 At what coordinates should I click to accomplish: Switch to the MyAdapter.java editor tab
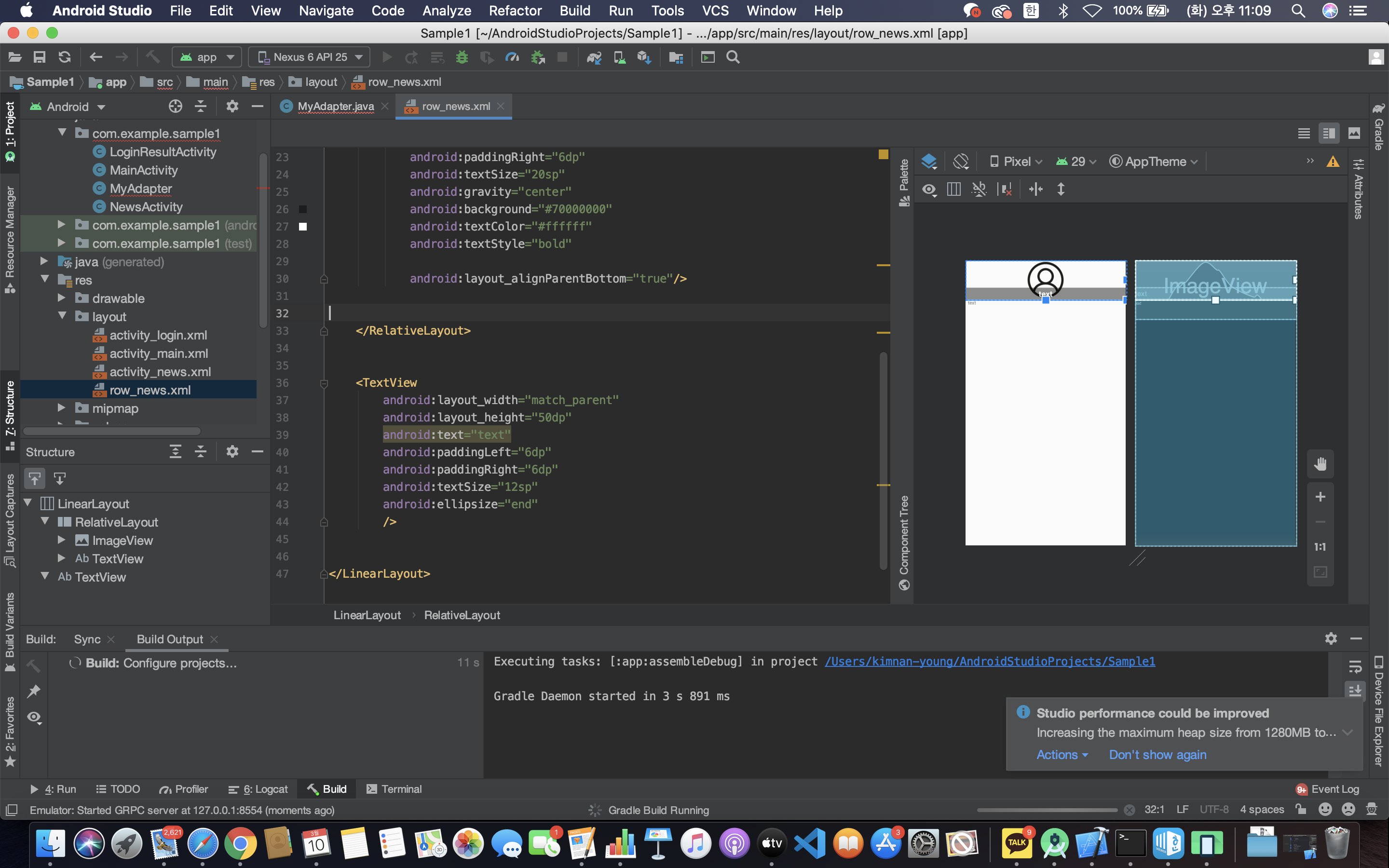(335, 106)
